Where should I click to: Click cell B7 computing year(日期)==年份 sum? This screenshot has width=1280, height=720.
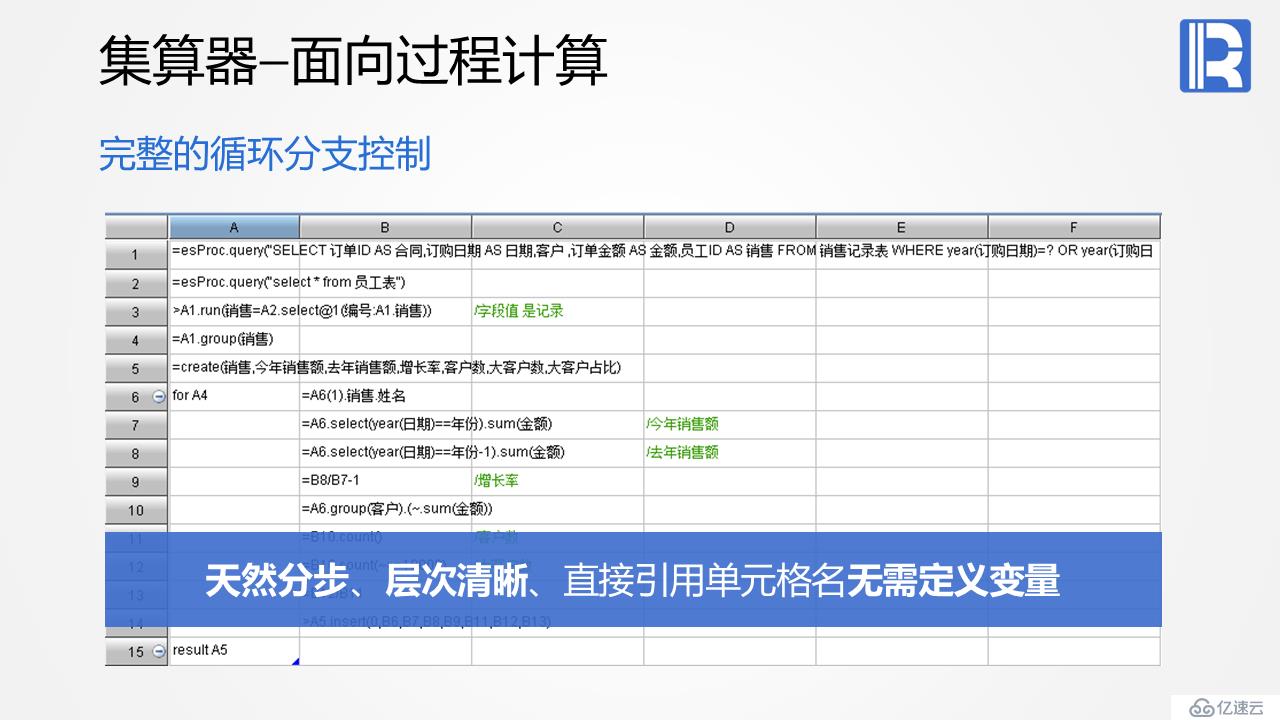click(385, 425)
